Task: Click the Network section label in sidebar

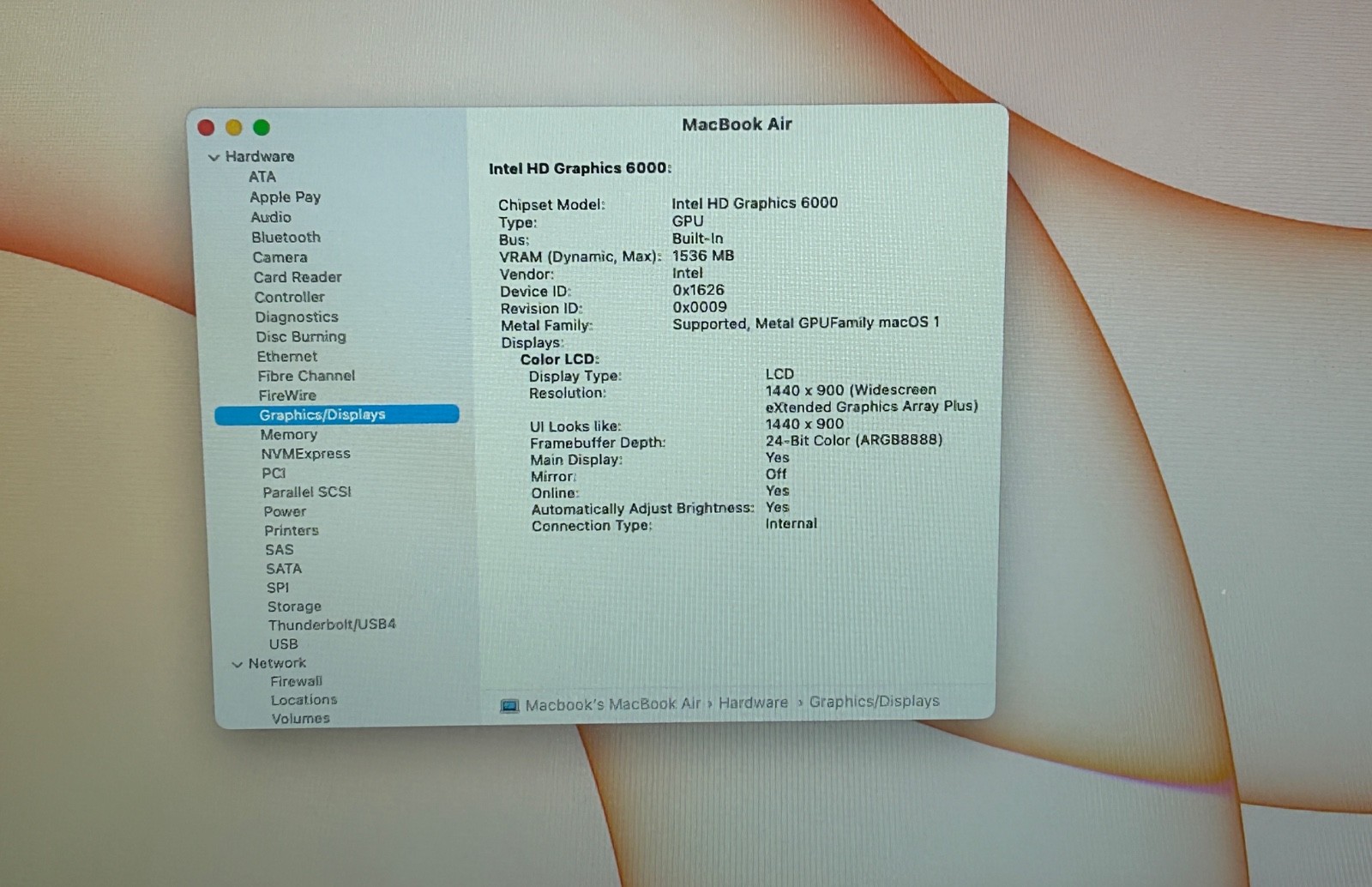Action: tap(277, 663)
